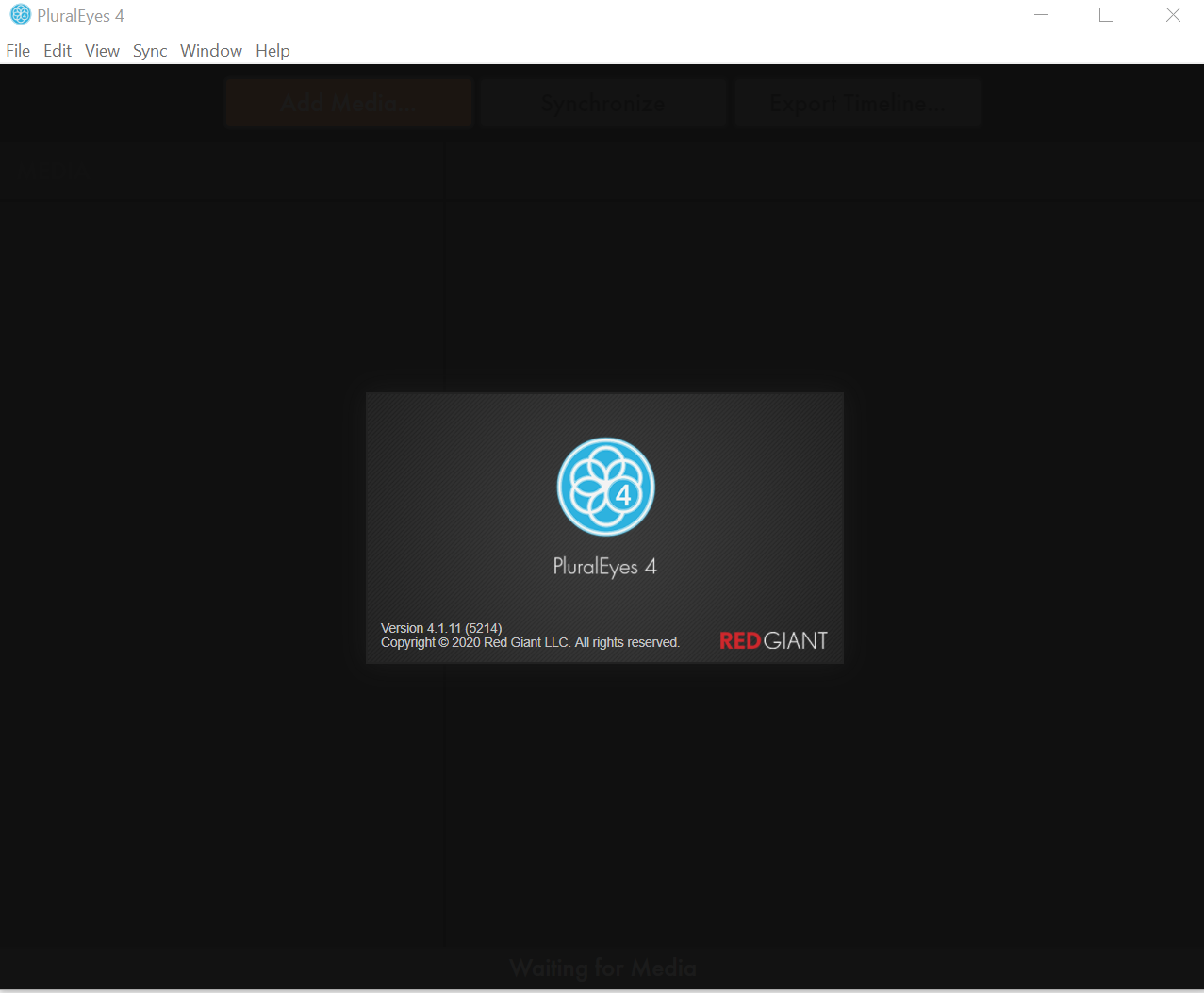Click the PluralEyes 4 window title text
The height and width of the screenshot is (993, 1204).
(x=80, y=16)
